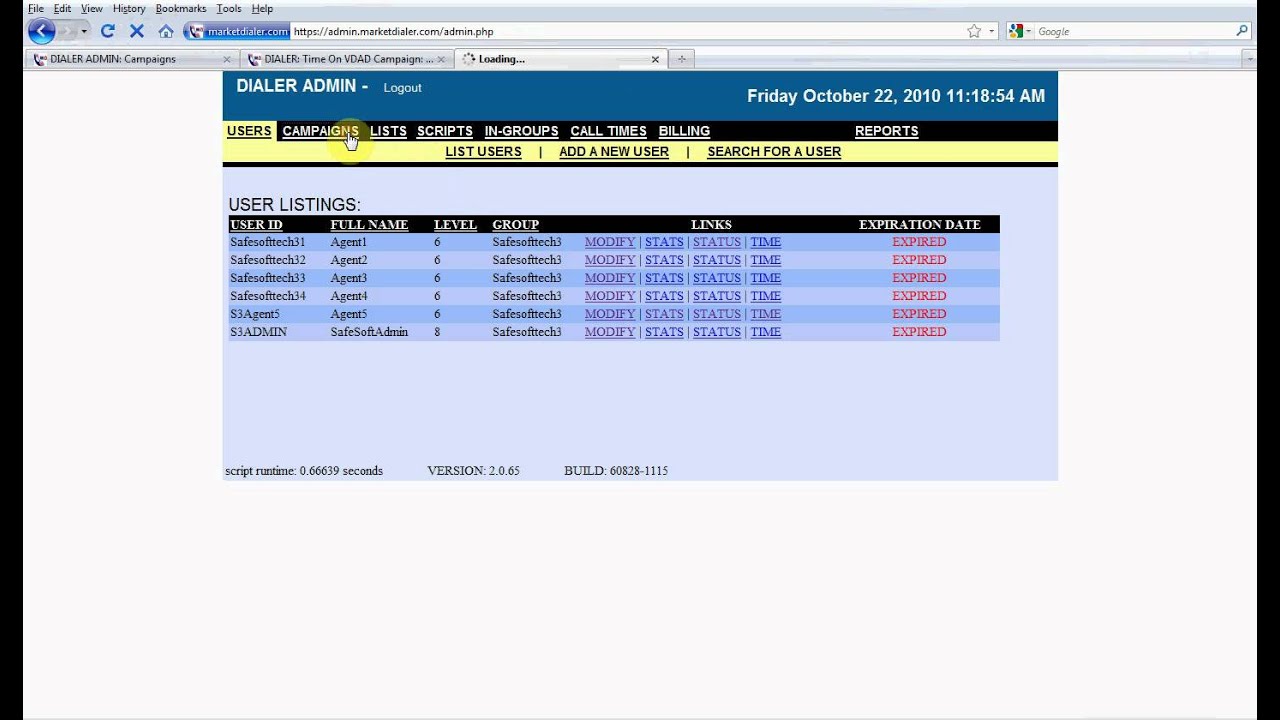The image size is (1280, 720).
Task: Open the Help menu
Action: coord(262,8)
